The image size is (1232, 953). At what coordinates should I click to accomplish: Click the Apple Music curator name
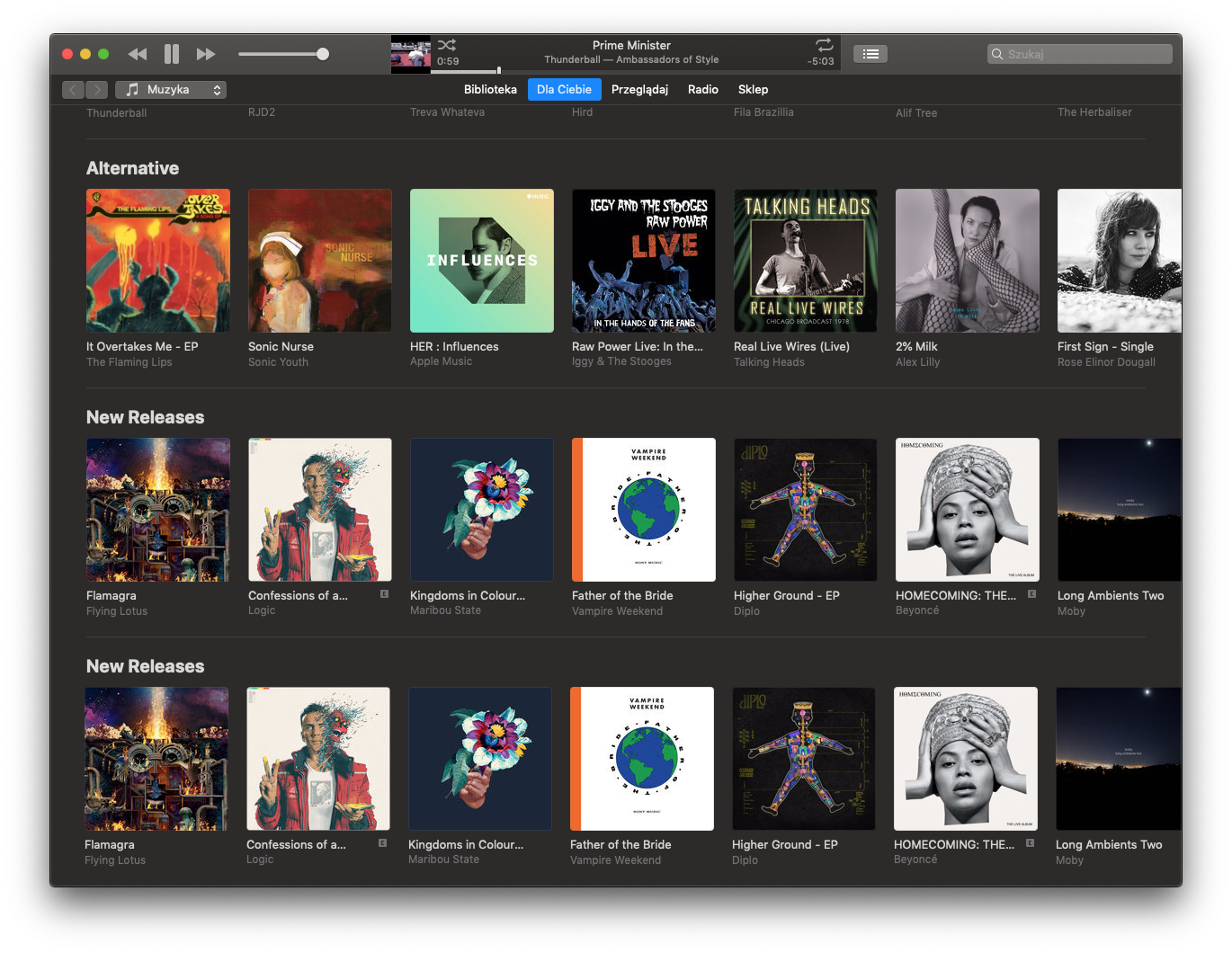pyautogui.click(x=441, y=361)
